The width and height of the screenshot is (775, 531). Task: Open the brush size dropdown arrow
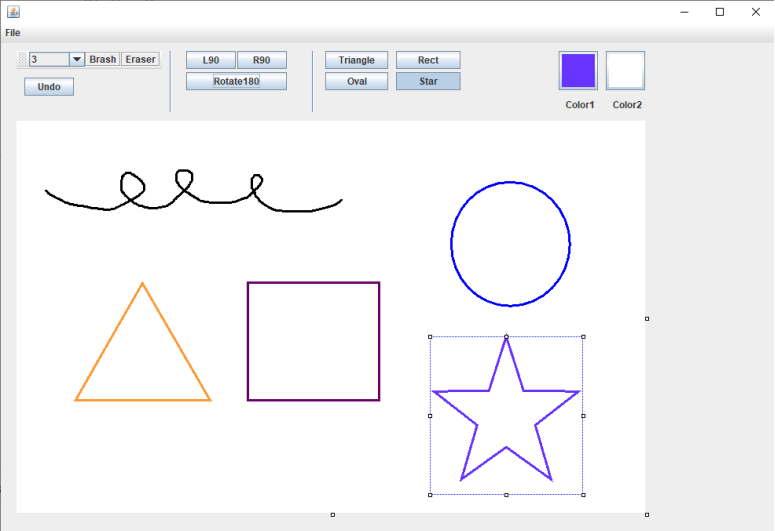77,59
